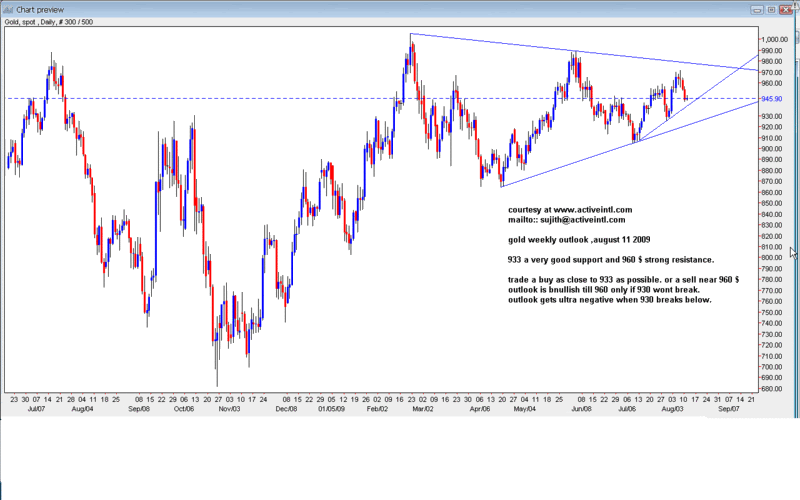
Task: Select the dashed horizontal price line
Action: 250,98
